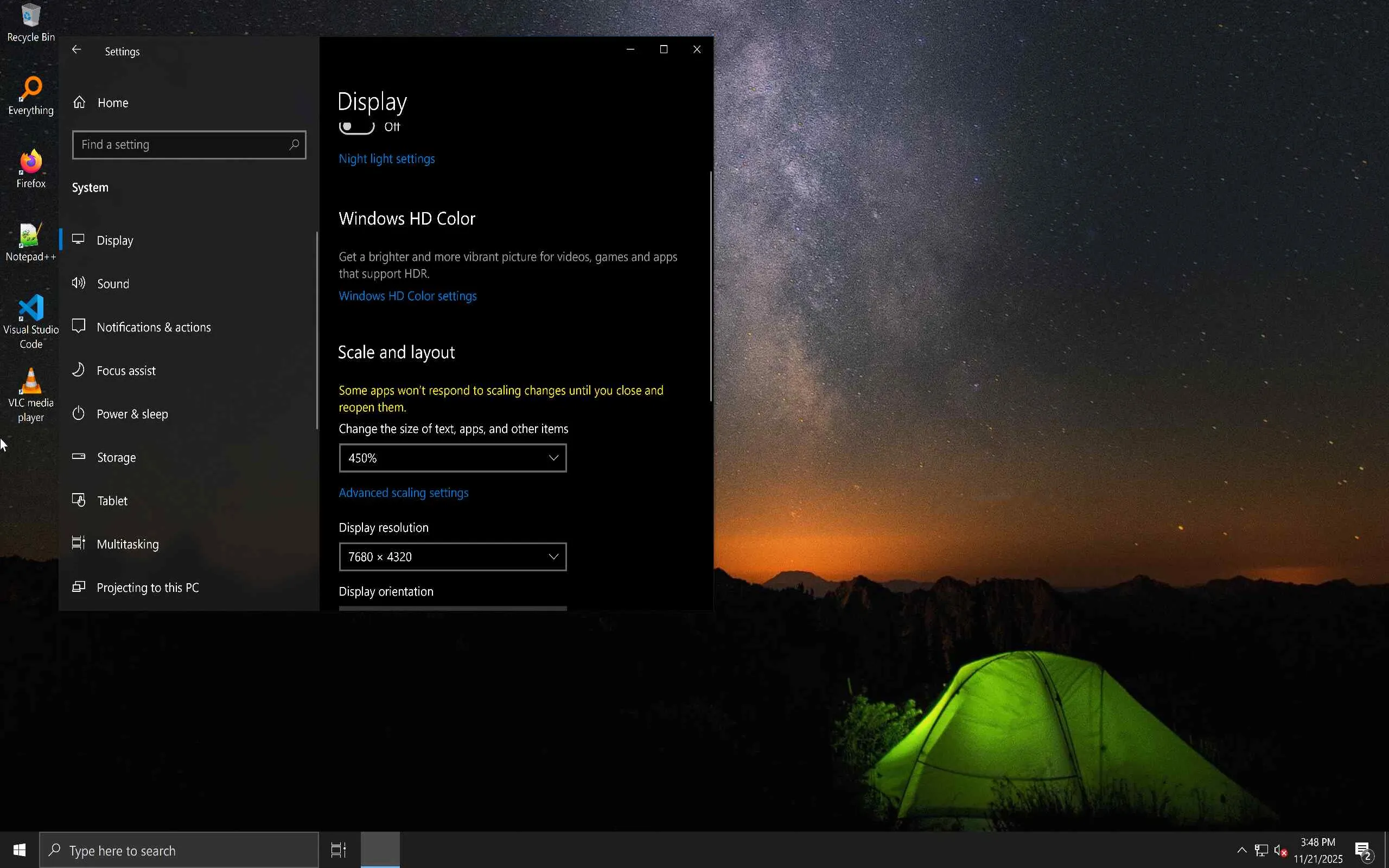Select Notifications & actions in sidebar
This screenshot has height=868, width=1389.
point(153,327)
